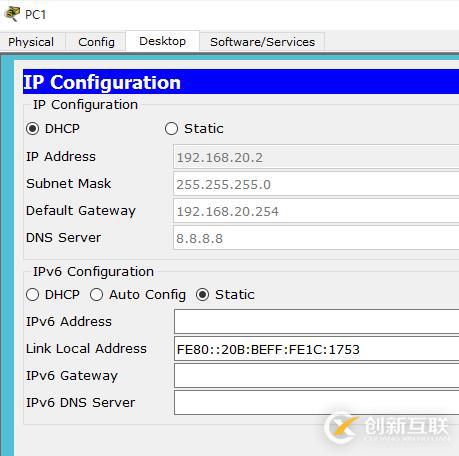Select the IPv6 Static radio button
Screen dimensions: 459x456
[202, 295]
